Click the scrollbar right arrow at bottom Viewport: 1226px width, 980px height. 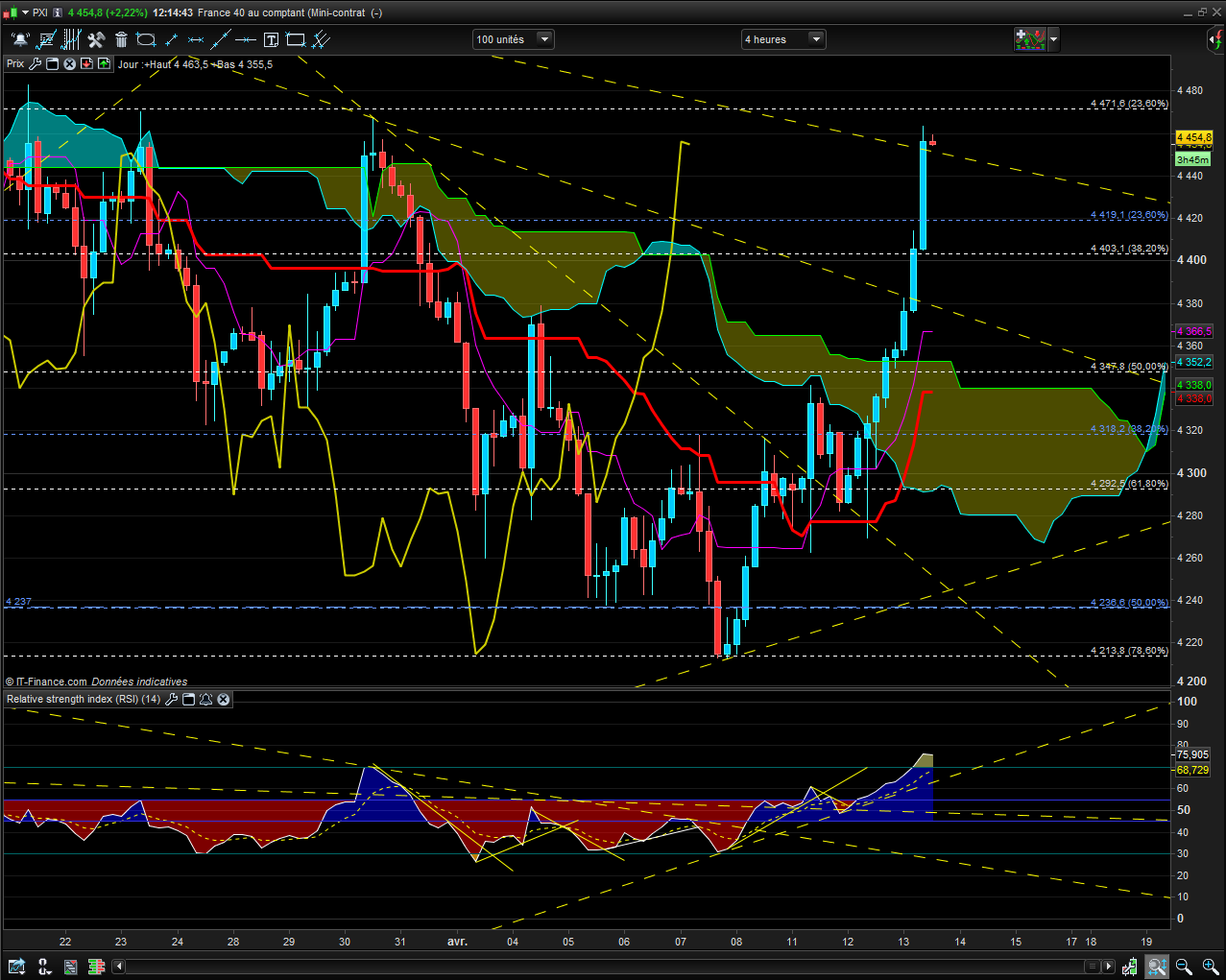pos(1109,967)
